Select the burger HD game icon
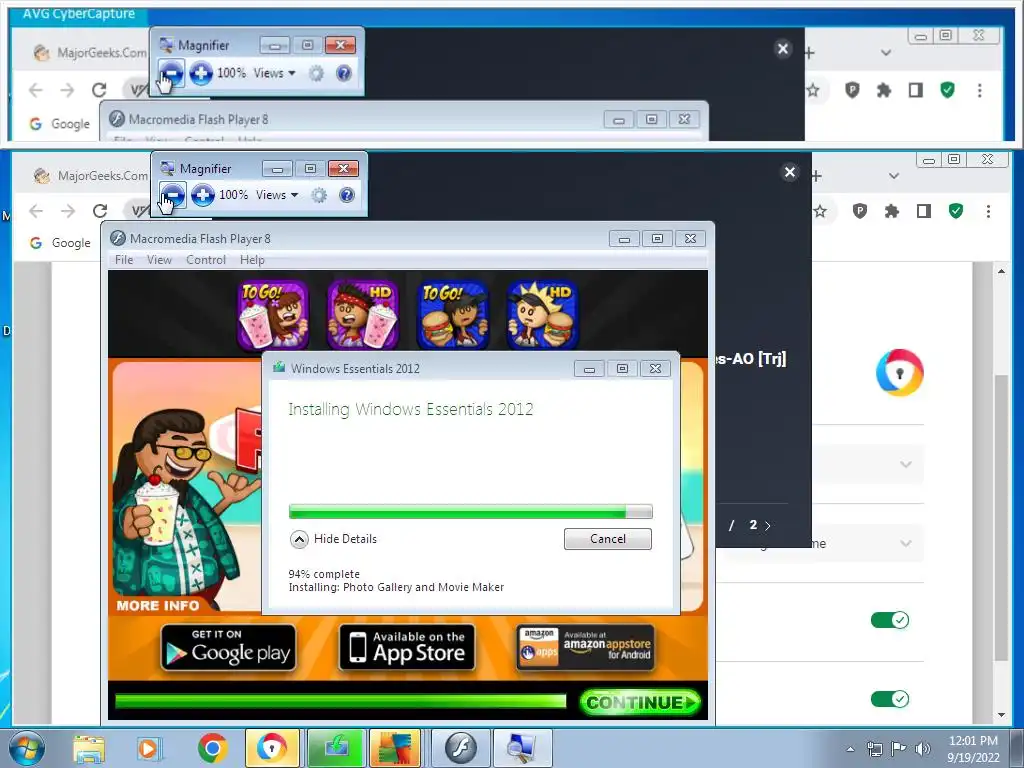1024x768 pixels. (542, 315)
